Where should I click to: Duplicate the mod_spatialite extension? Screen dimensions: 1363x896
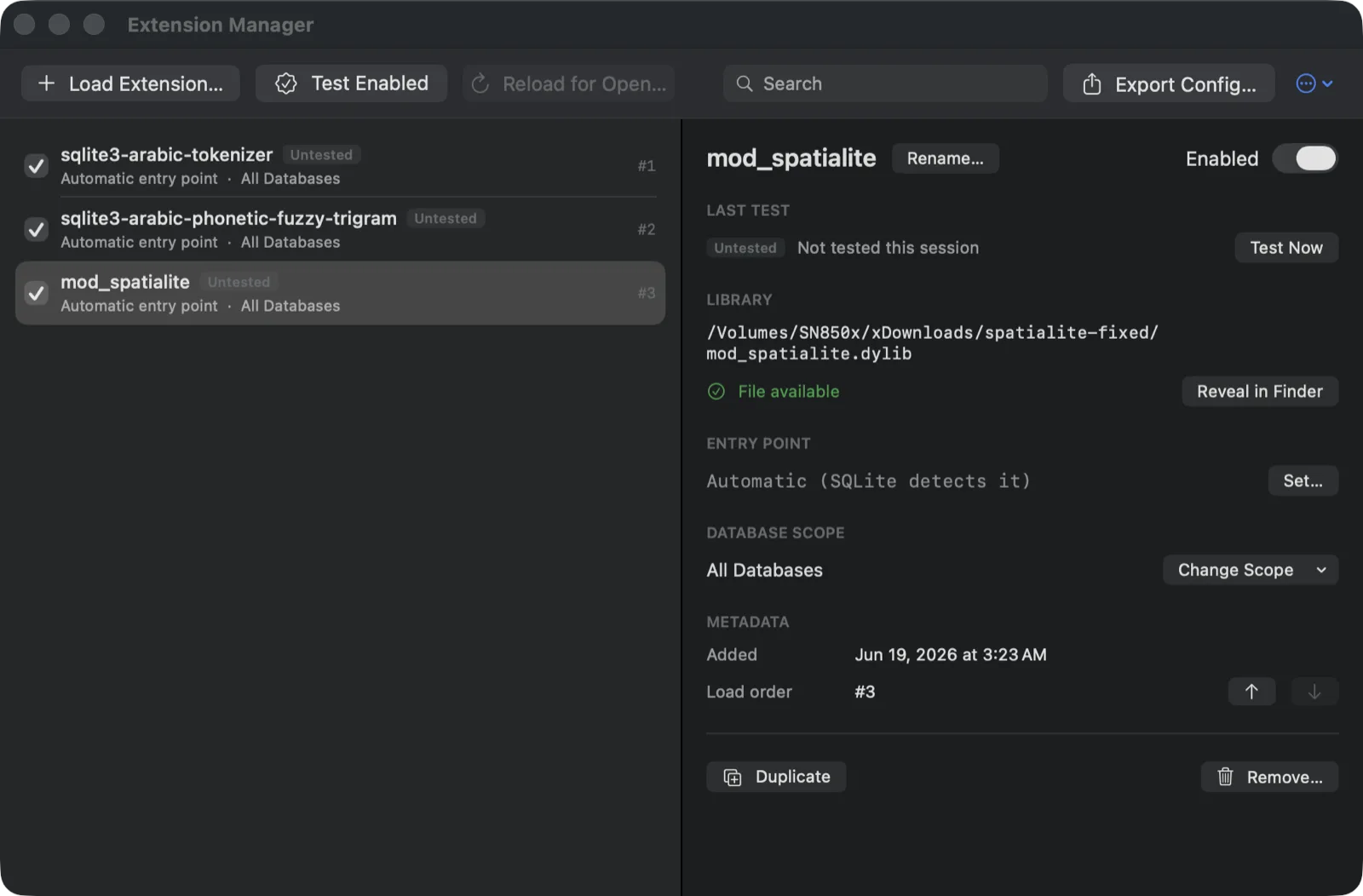coord(776,777)
